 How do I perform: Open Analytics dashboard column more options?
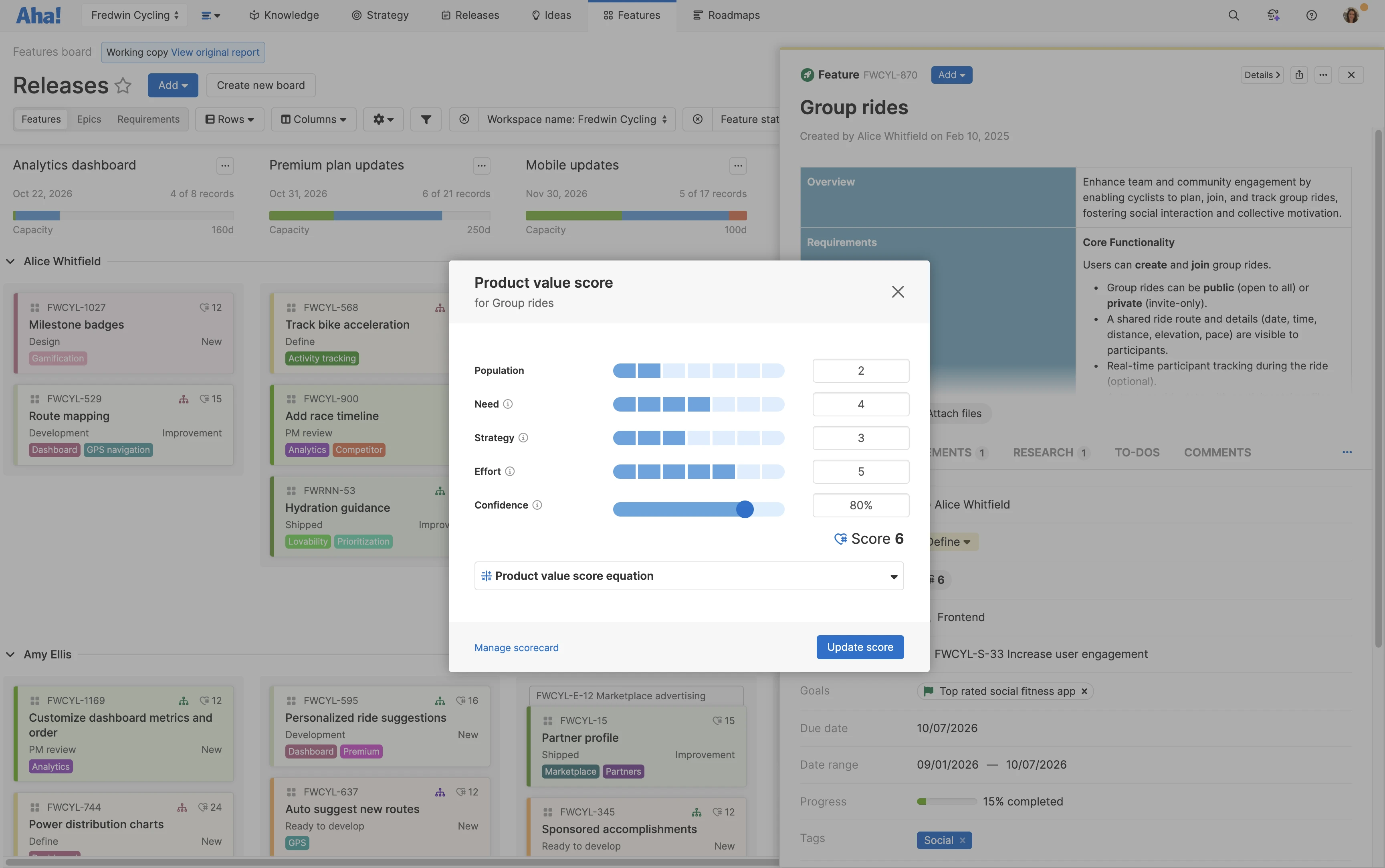tap(225, 166)
